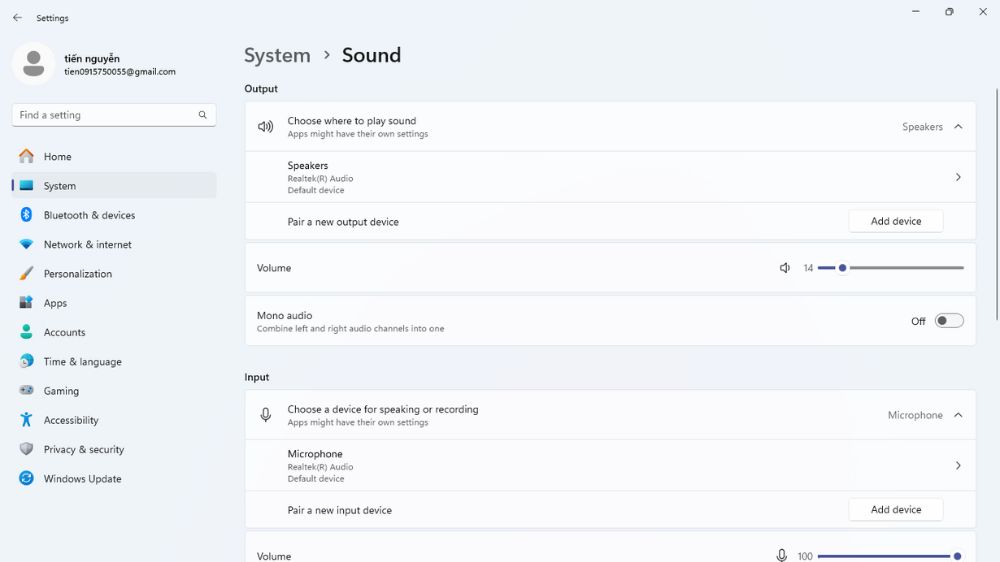The width and height of the screenshot is (1000, 562).
Task: Click the Gaming controller icon in sidebar
Action: tap(26, 390)
